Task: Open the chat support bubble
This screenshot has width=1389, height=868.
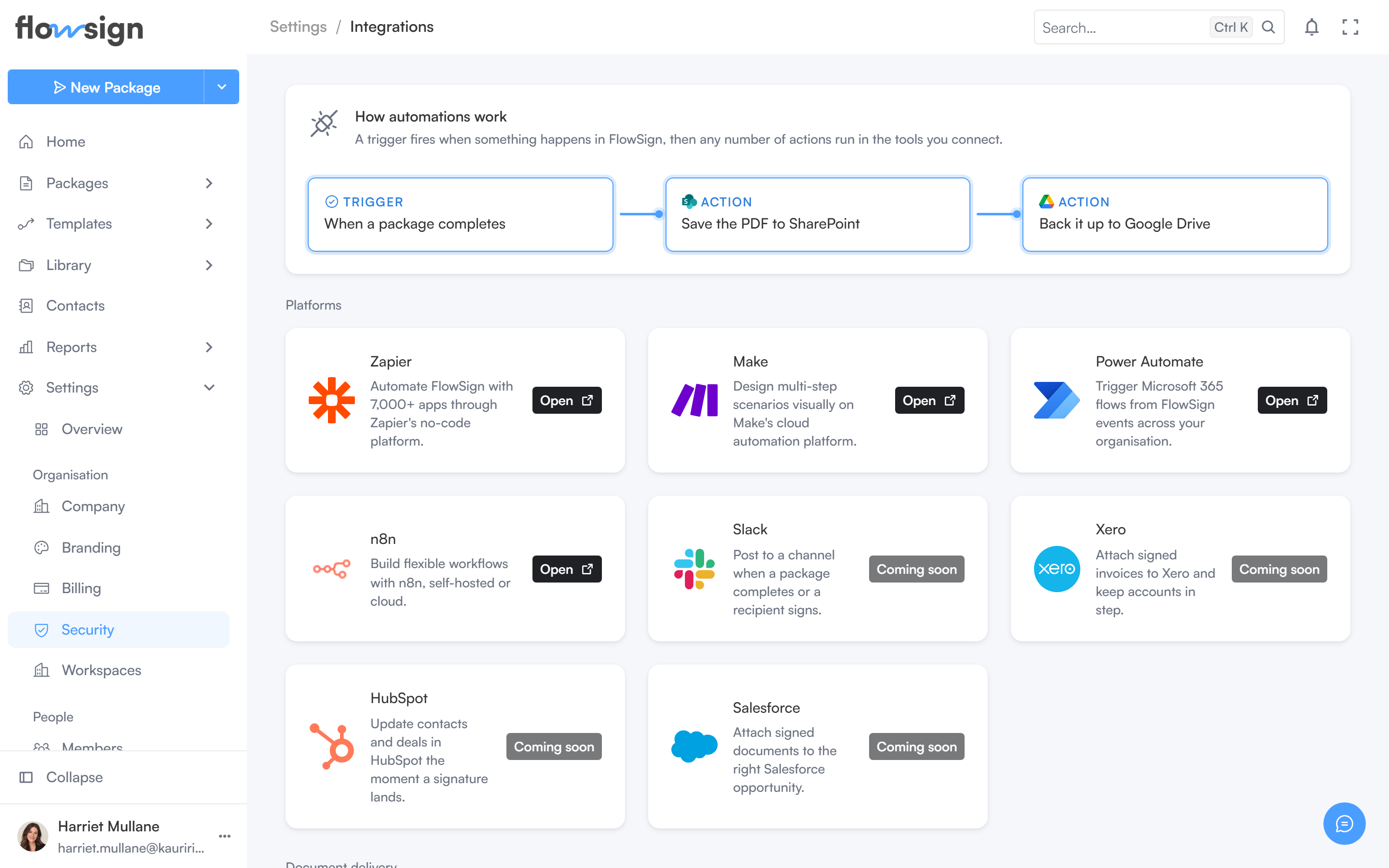Action: [1344, 823]
